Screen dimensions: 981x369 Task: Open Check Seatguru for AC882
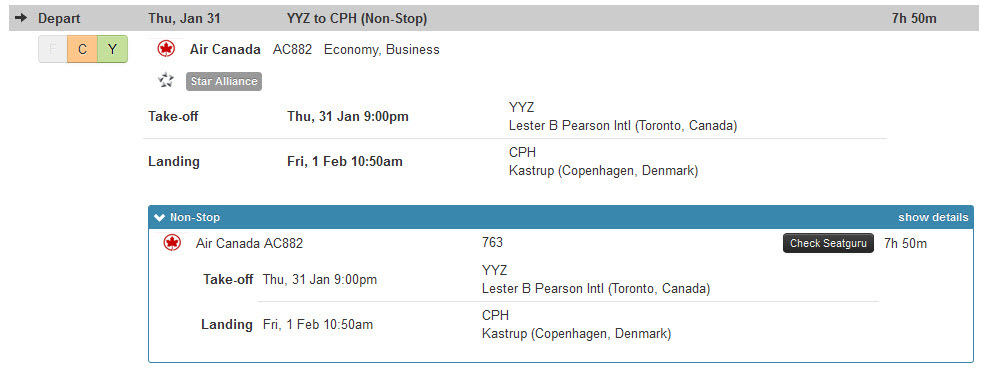[828, 243]
